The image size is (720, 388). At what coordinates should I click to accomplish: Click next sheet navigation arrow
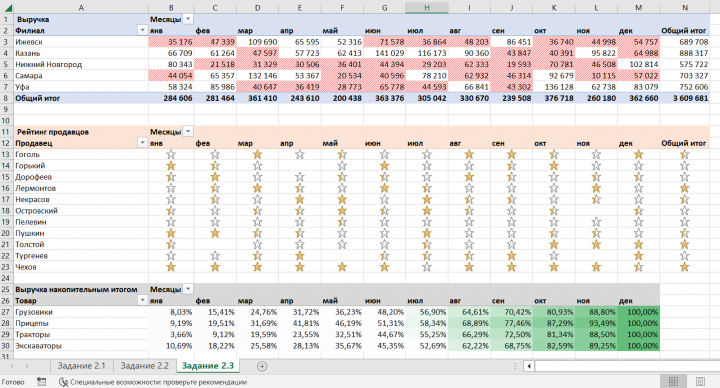click(x=27, y=366)
